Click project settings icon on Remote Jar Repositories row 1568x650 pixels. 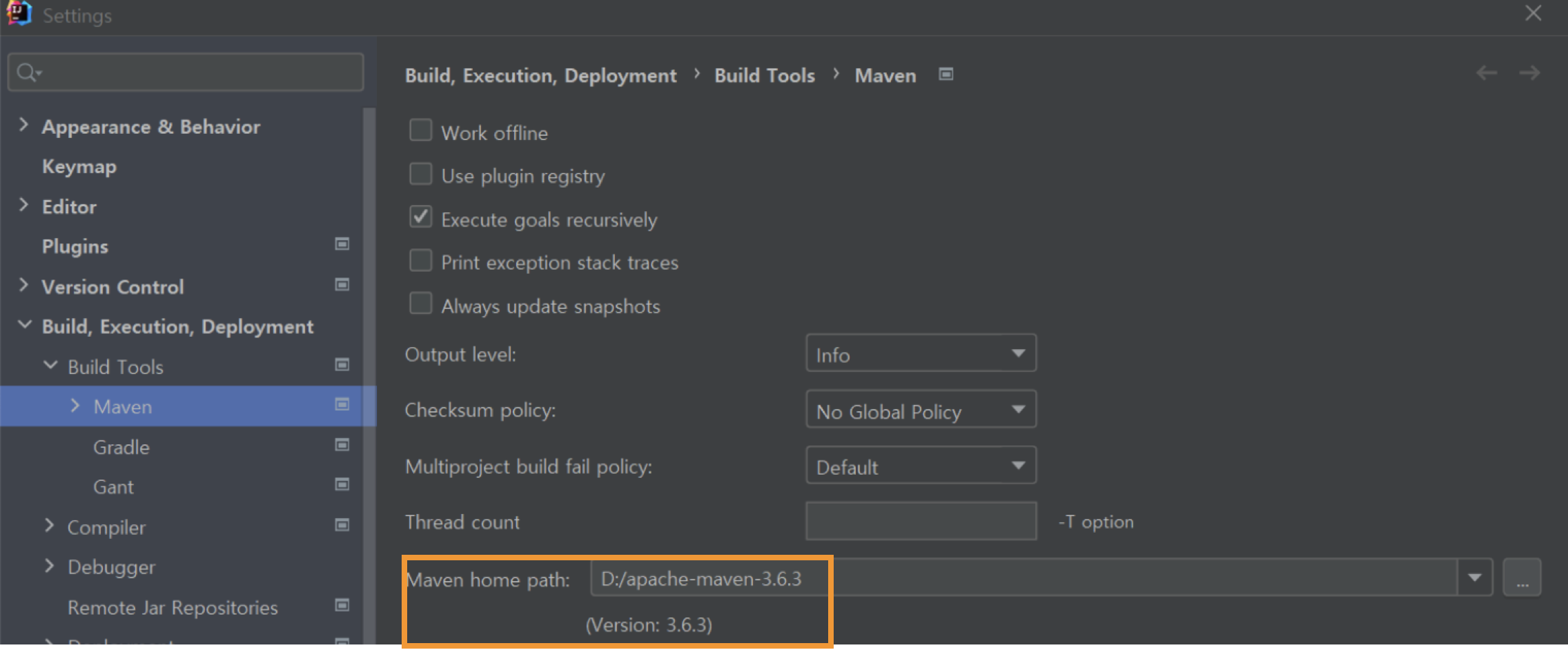pos(342,605)
